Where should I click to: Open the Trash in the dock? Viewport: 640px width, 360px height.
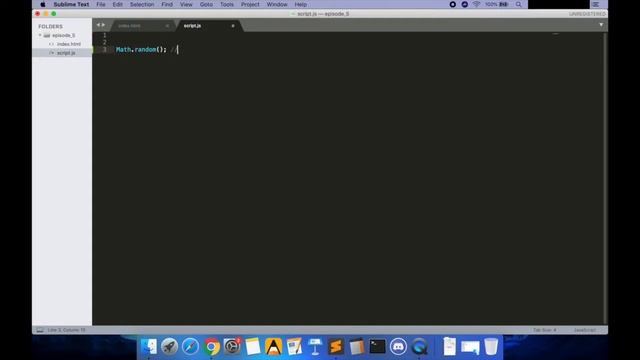pyautogui.click(x=491, y=347)
